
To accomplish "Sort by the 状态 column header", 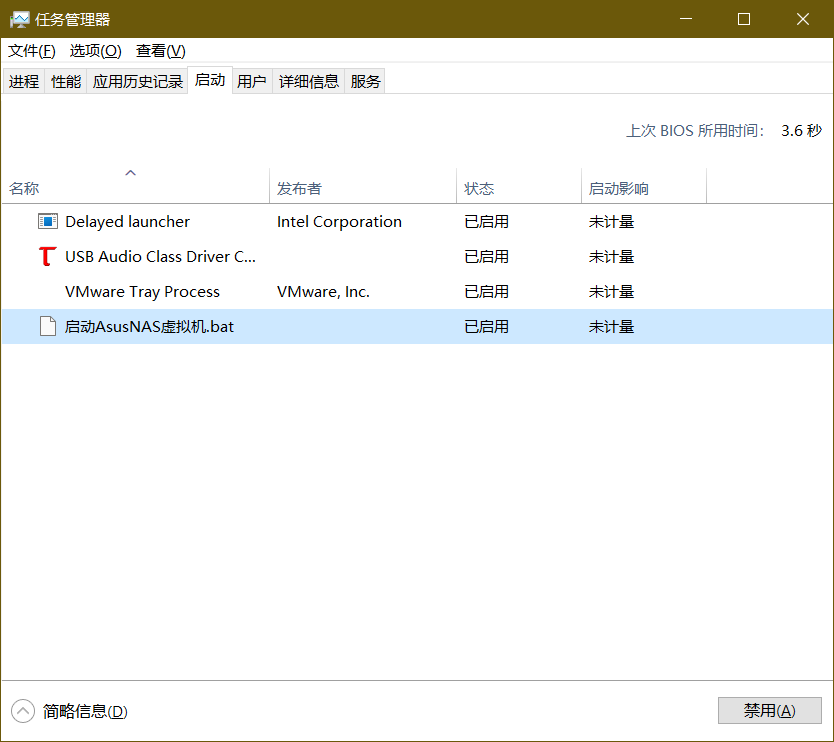I will pos(479,189).
